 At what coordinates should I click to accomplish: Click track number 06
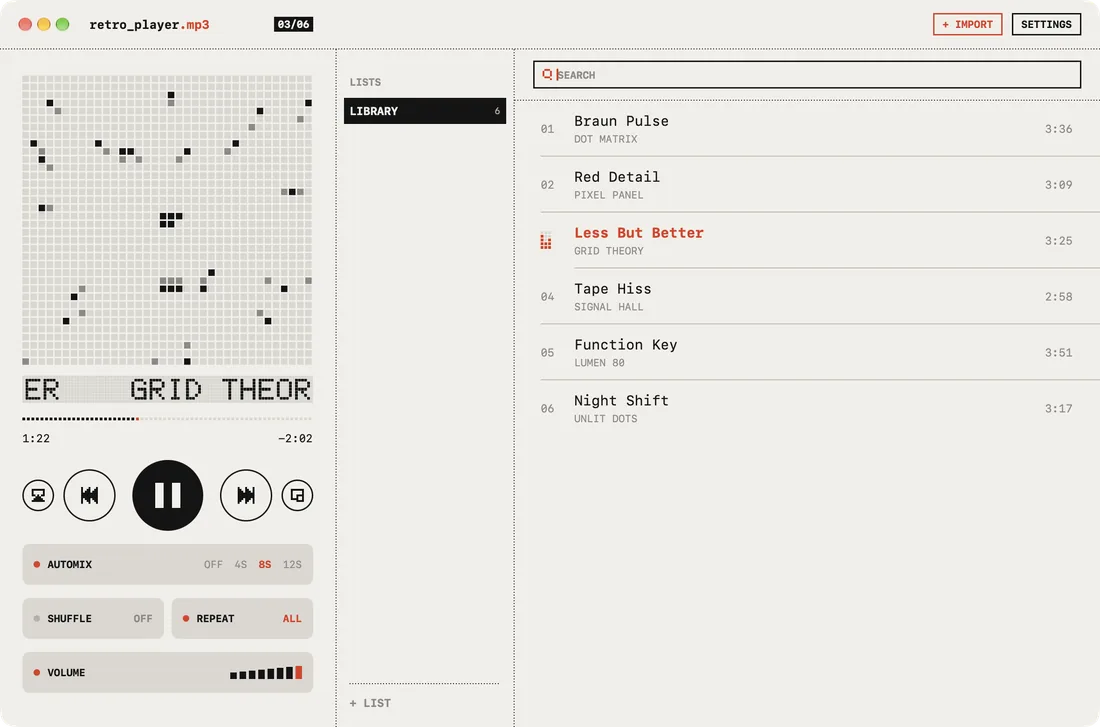(547, 408)
